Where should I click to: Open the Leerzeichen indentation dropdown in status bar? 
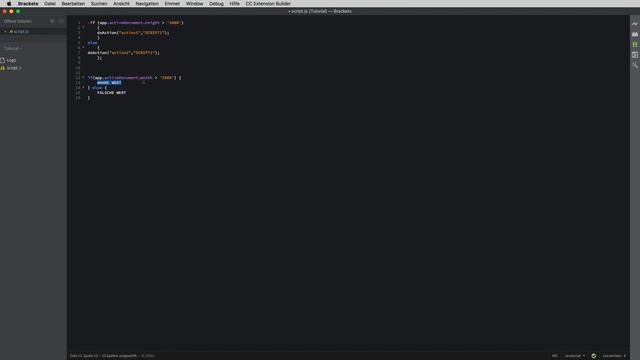coord(613,356)
